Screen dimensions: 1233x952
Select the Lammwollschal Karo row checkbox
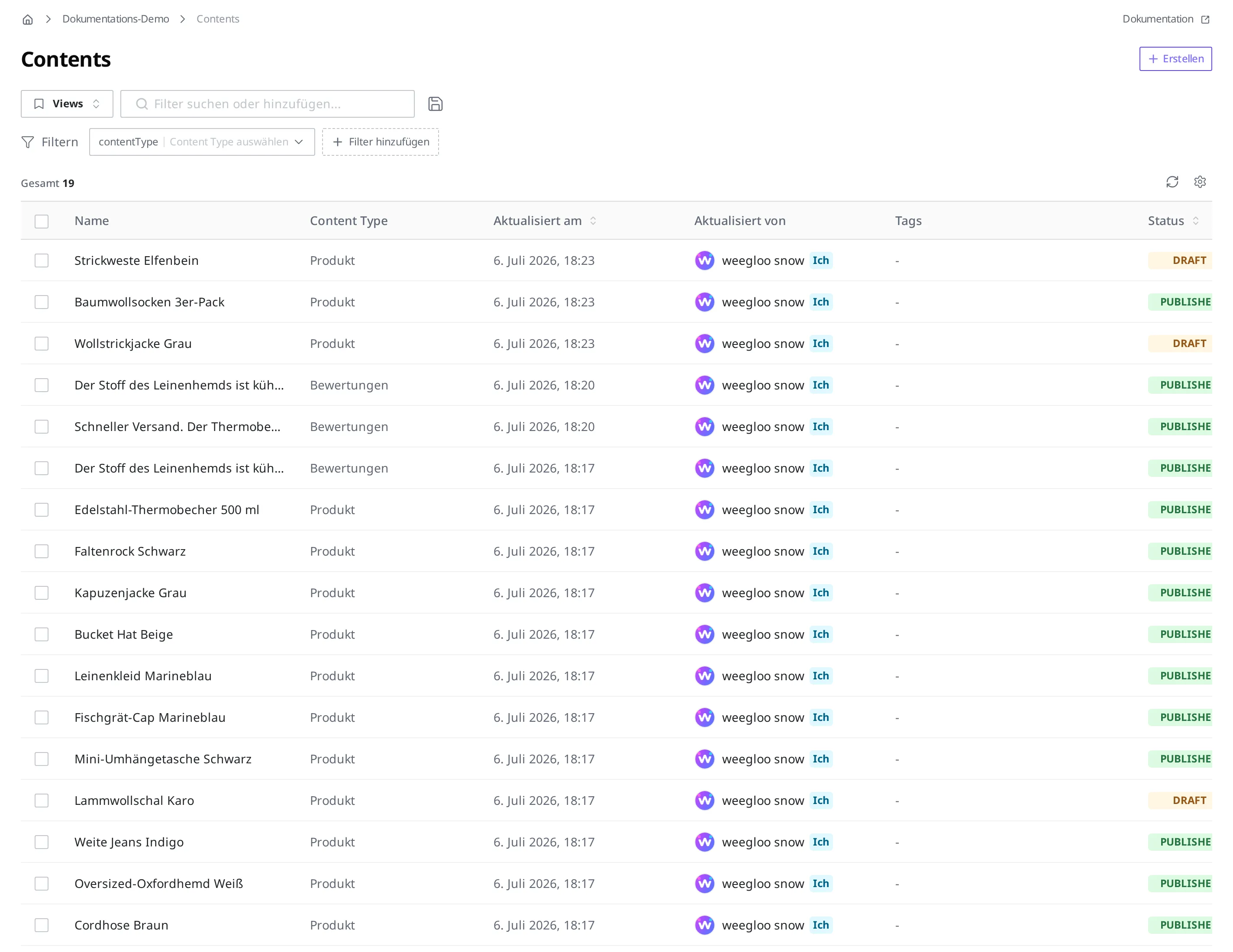point(41,800)
